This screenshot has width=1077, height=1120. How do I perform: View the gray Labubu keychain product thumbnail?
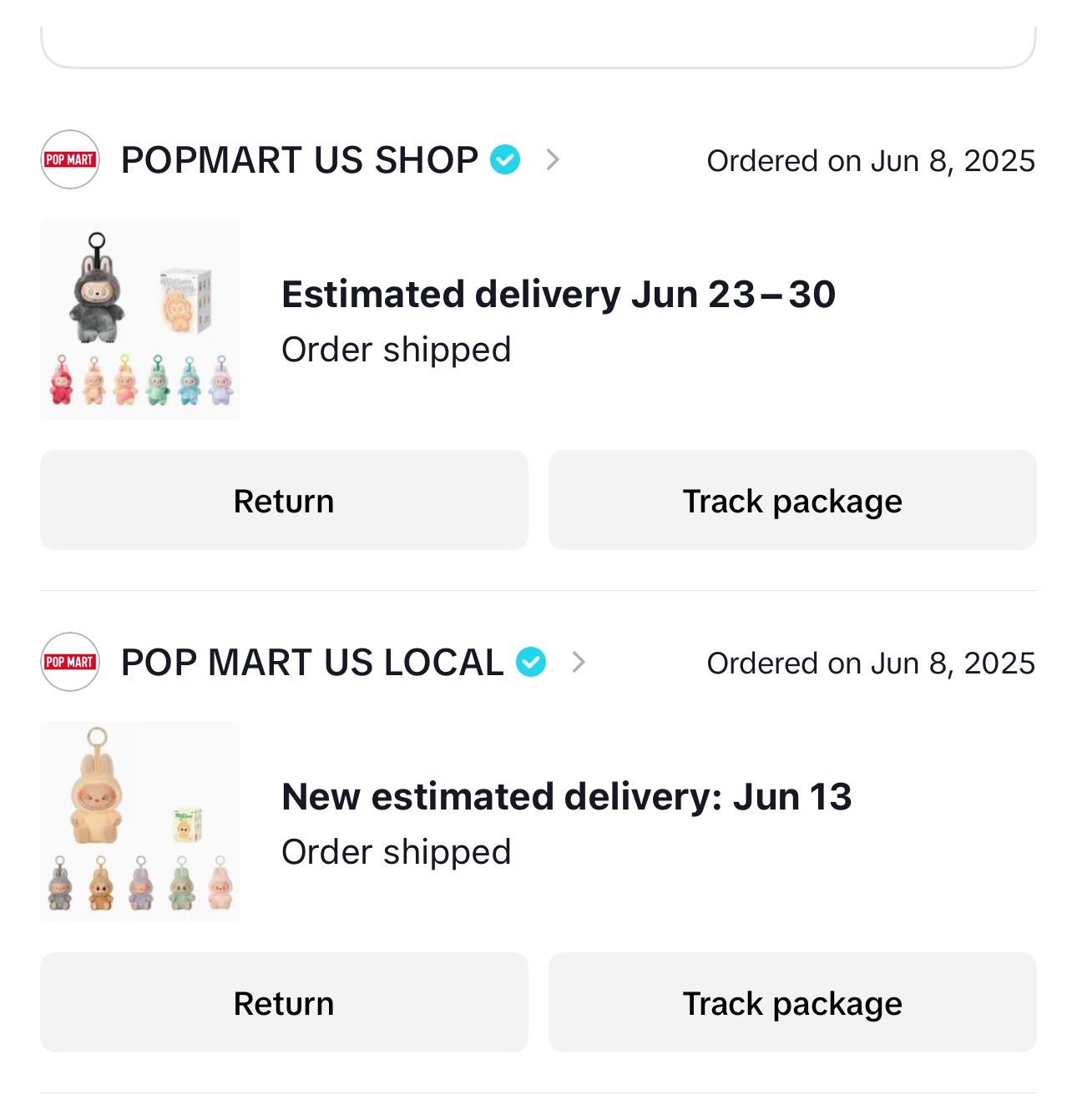[140, 320]
